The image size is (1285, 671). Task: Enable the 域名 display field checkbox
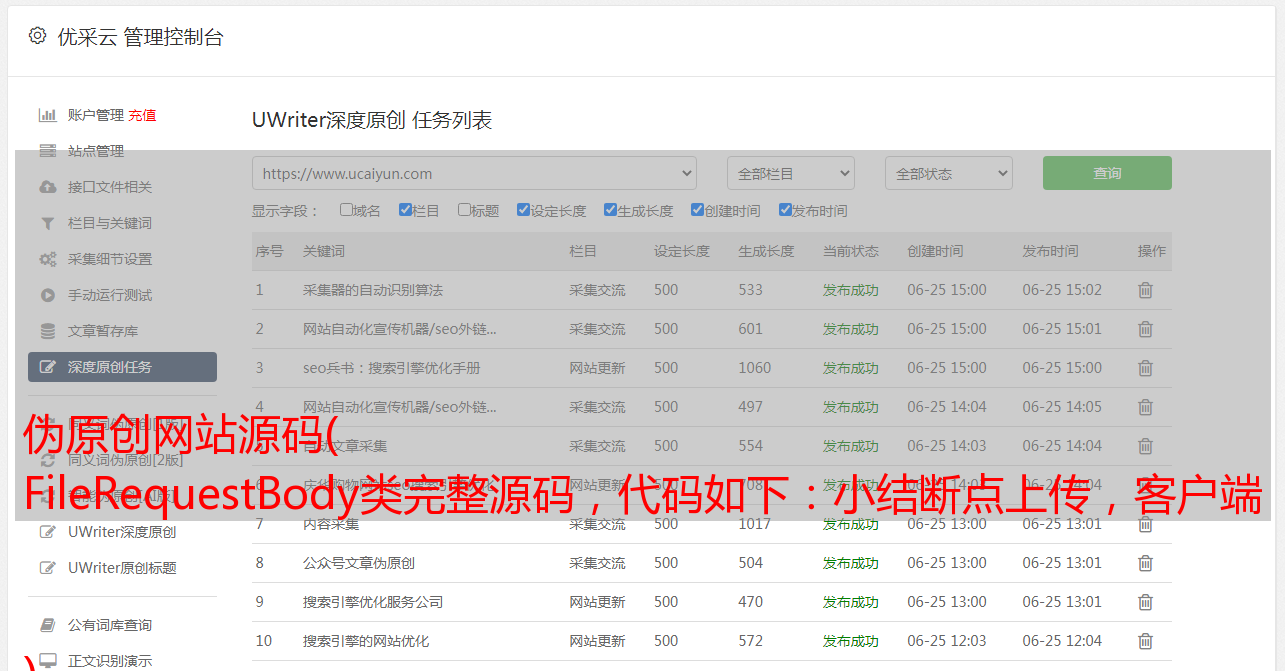tap(346, 210)
